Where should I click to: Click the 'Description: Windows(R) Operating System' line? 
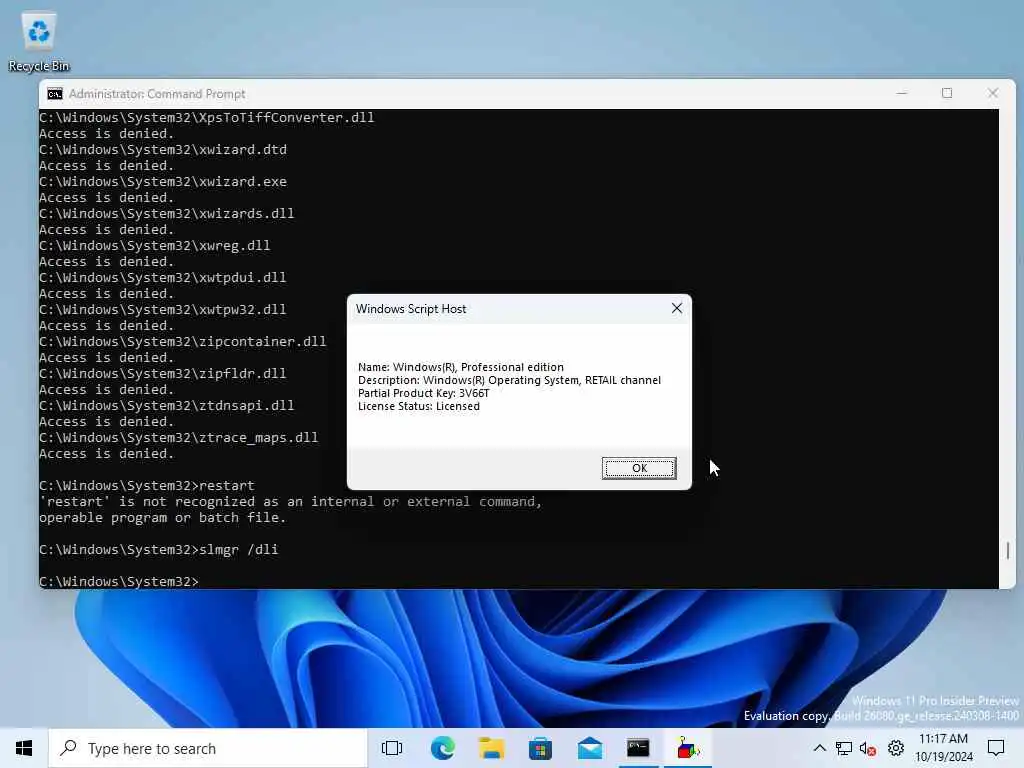pos(509,380)
